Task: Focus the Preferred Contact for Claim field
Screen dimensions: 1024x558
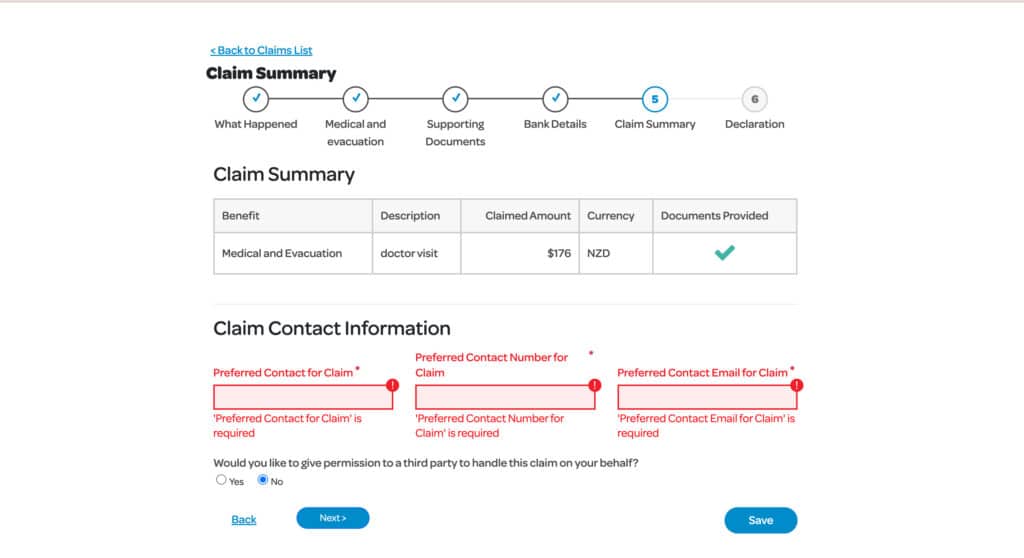Action: tap(303, 397)
